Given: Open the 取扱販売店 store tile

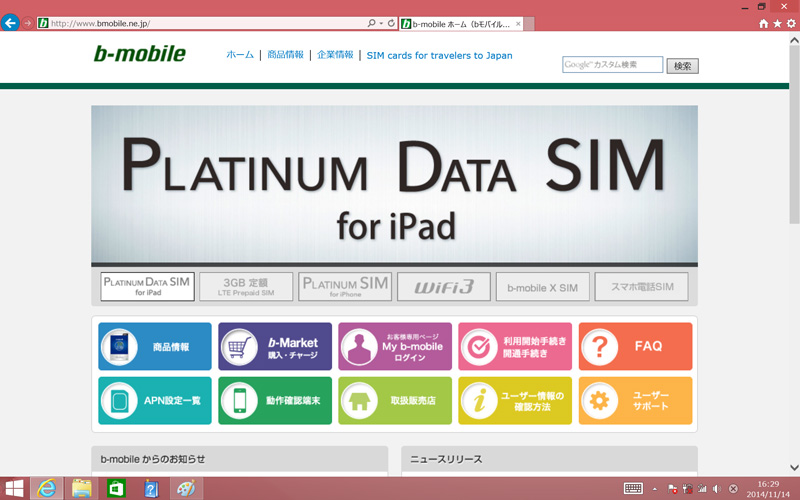Looking at the screenshot, I should [395, 401].
